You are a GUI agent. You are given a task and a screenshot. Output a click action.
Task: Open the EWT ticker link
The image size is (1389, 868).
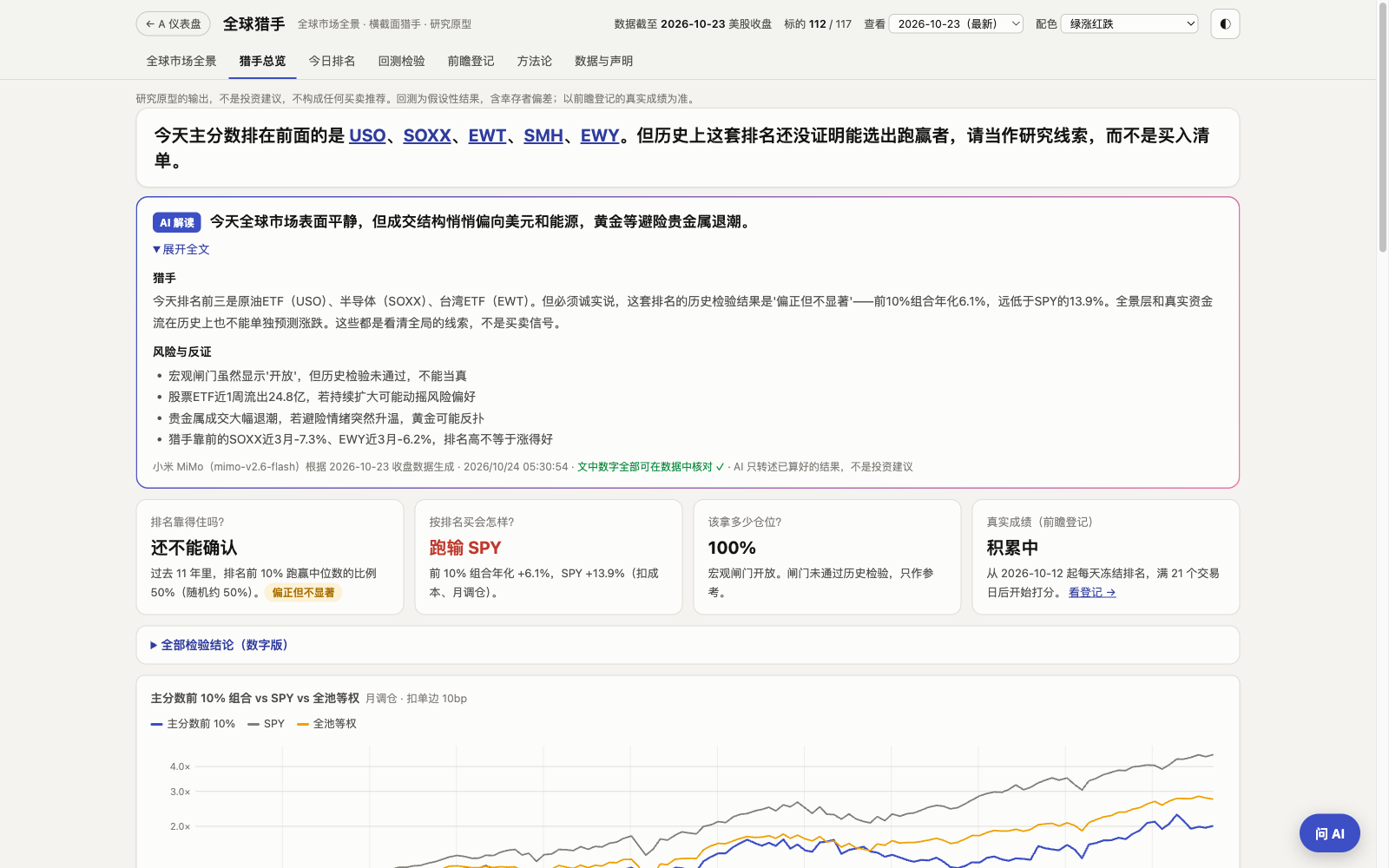click(487, 135)
